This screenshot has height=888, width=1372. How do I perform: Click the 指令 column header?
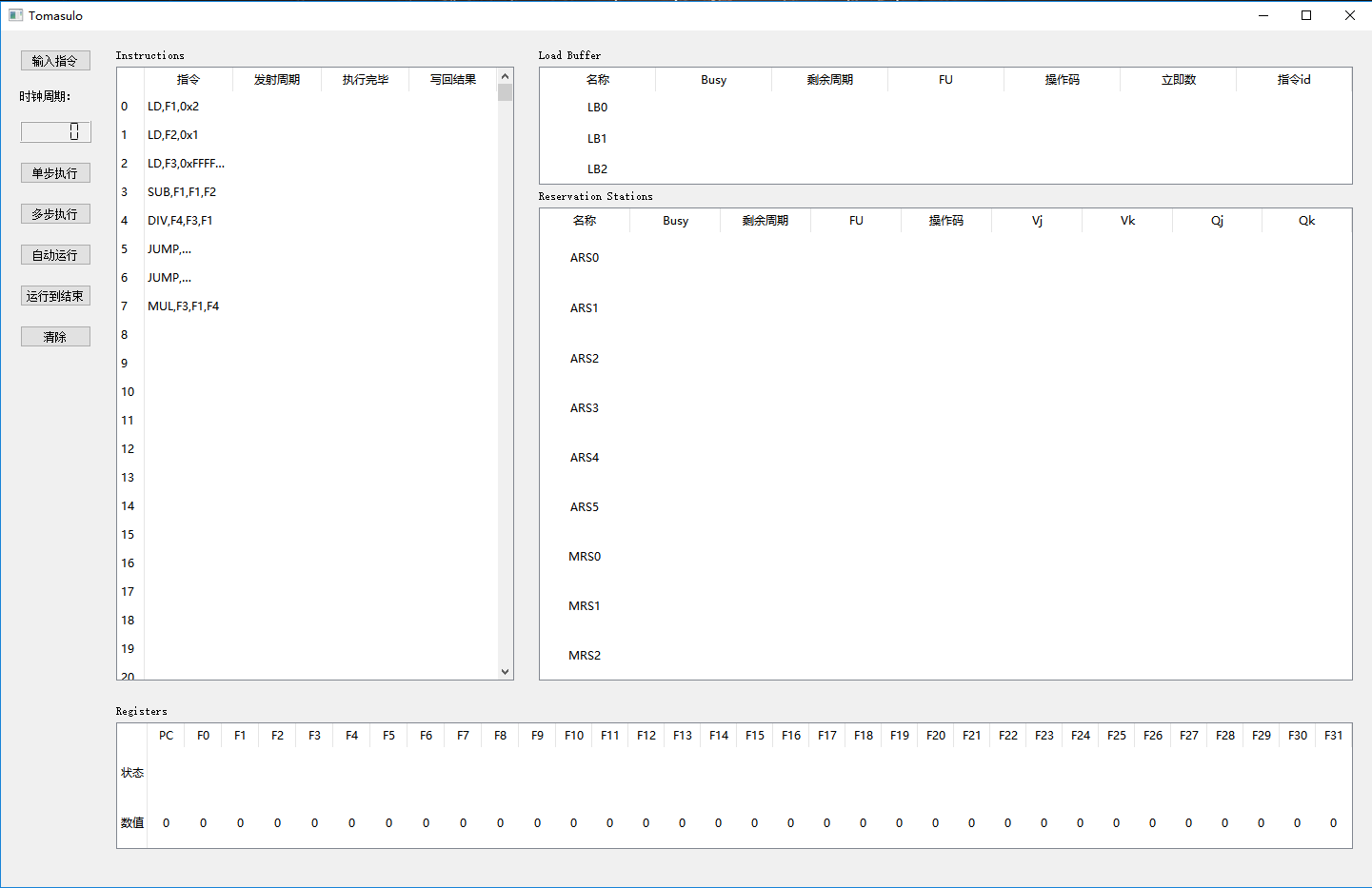click(x=189, y=80)
